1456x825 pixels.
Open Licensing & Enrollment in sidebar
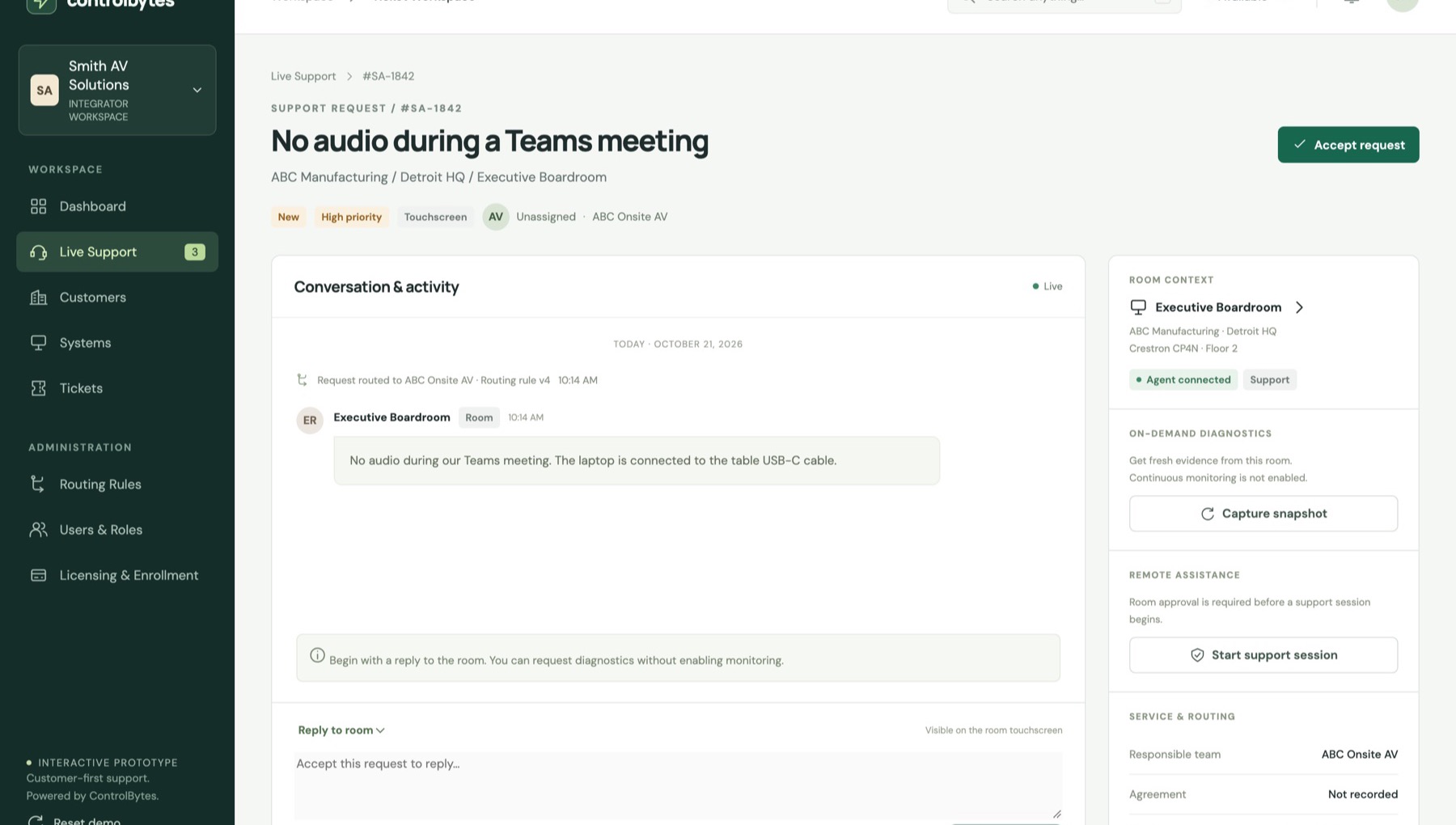click(x=117, y=575)
